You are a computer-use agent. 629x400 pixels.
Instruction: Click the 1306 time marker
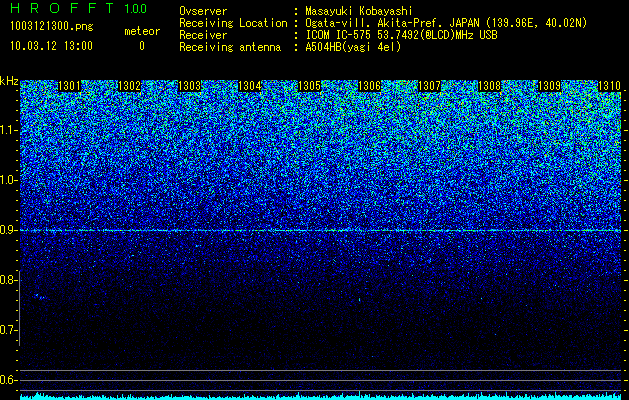369,86
